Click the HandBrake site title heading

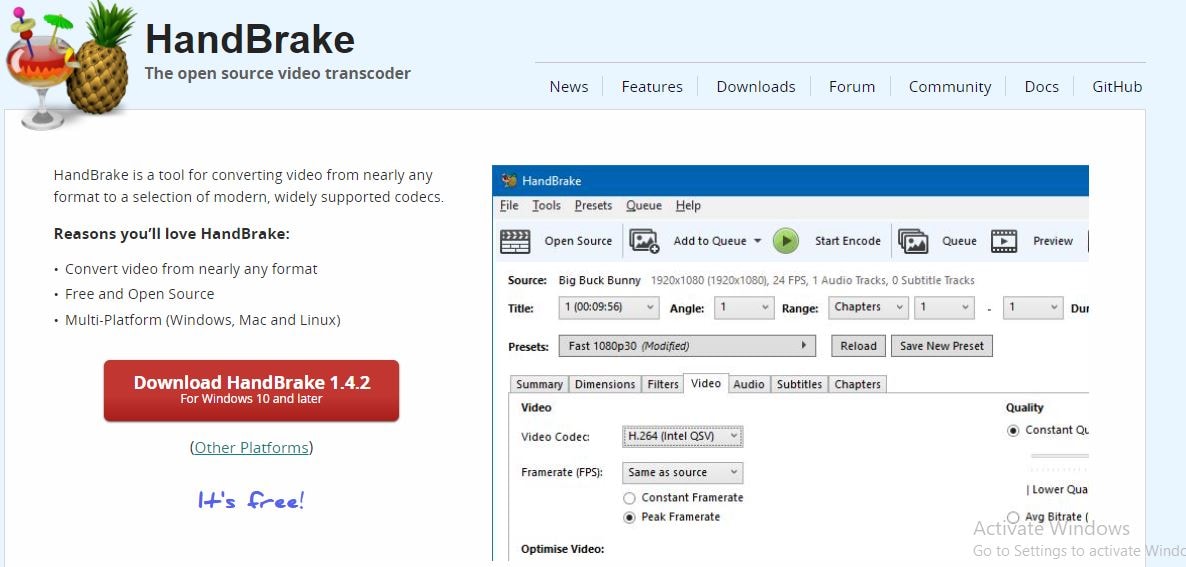250,39
